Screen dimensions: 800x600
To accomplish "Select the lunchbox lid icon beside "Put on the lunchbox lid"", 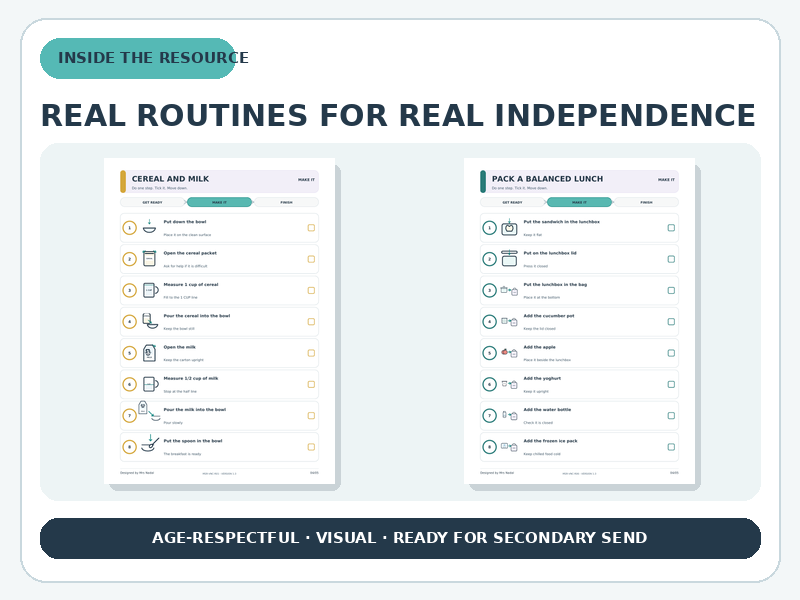I will [509, 258].
